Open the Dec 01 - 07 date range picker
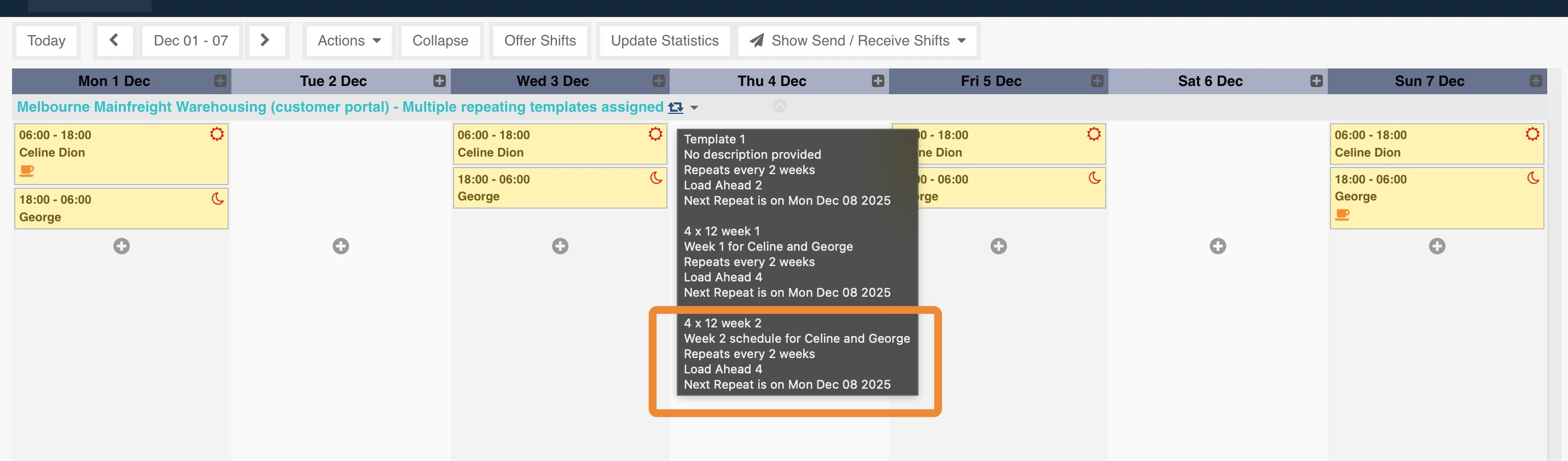The image size is (1568, 461). pos(190,41)
